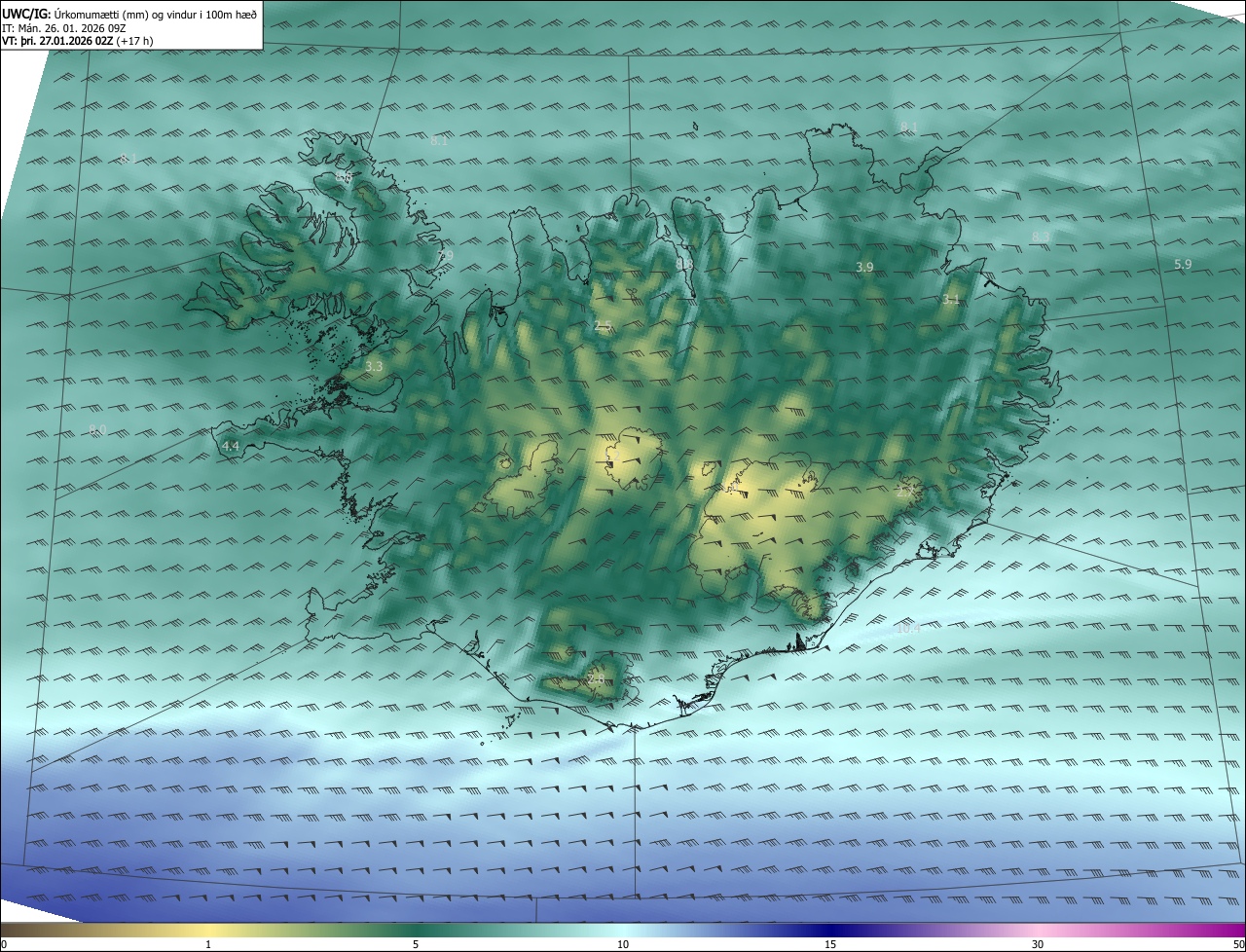Click the "UWC/IG" map title line
1246x952 pixels.
coord(129,14)
